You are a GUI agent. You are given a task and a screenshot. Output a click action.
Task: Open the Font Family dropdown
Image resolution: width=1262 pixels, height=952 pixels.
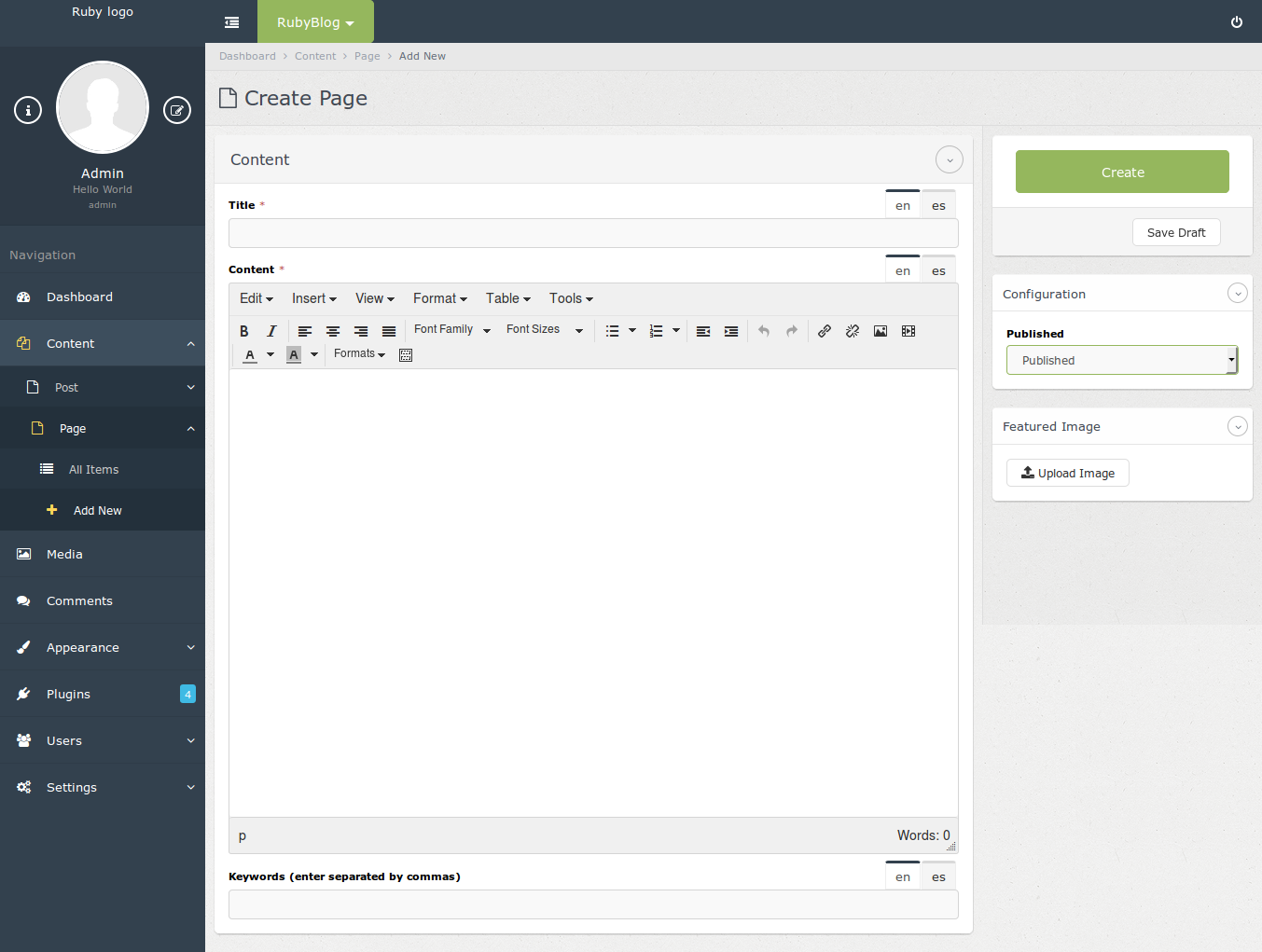(x=451, y=330)
